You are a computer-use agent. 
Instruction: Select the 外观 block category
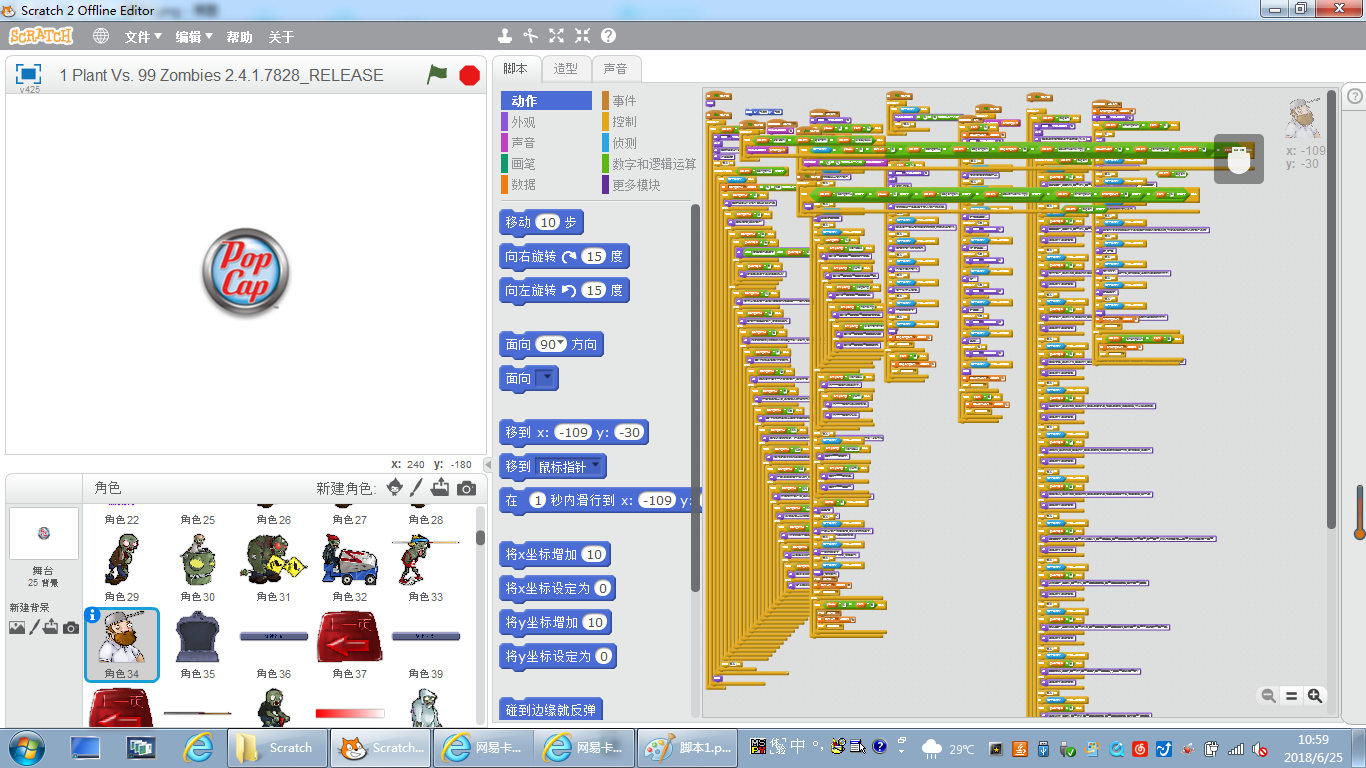click(x=523, y=122)
